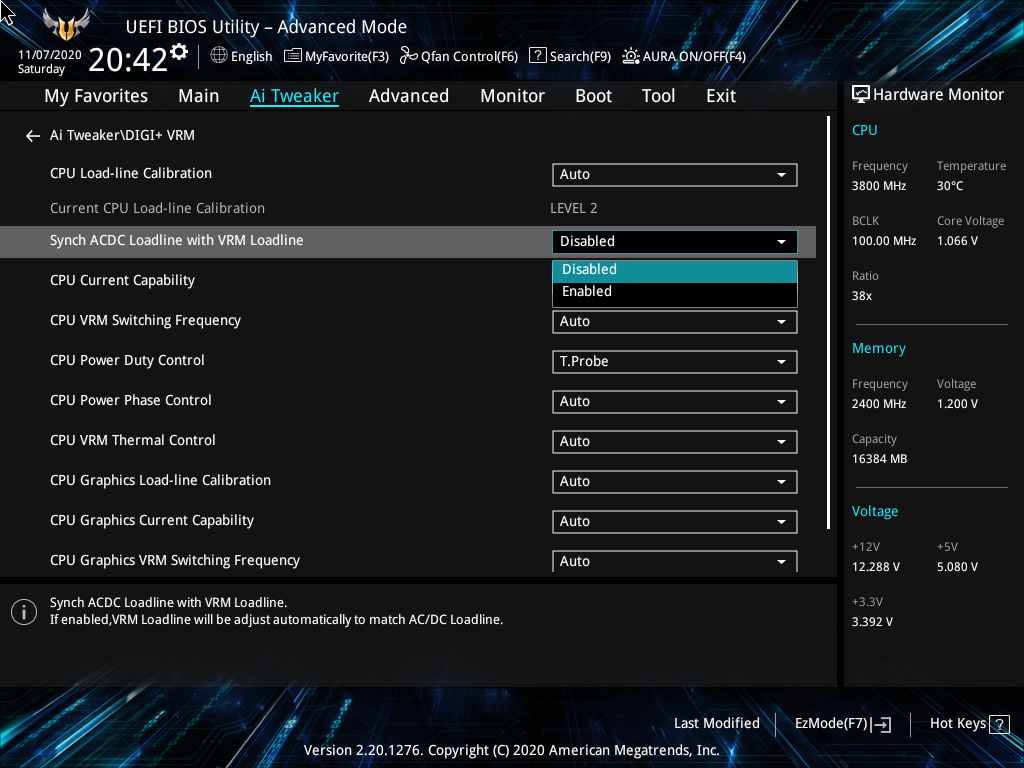Click the settings list scrollbar
Image resolution: width=1024 pixels, height=768 pixels.
click(828, 323)
